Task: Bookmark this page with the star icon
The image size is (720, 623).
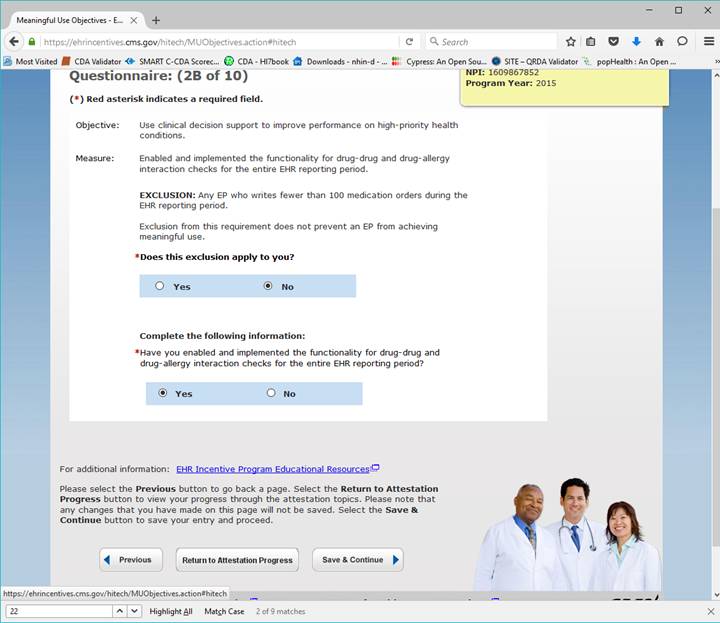Action: pos(571,42)
